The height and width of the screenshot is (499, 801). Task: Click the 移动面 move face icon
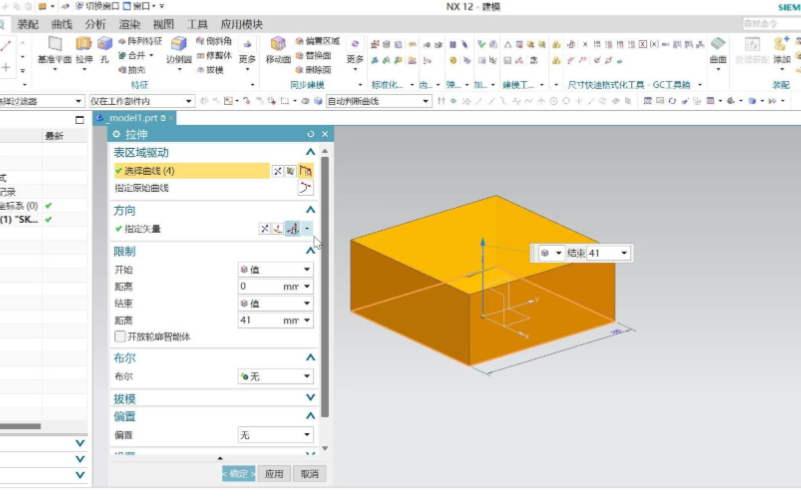coord(278,44)
